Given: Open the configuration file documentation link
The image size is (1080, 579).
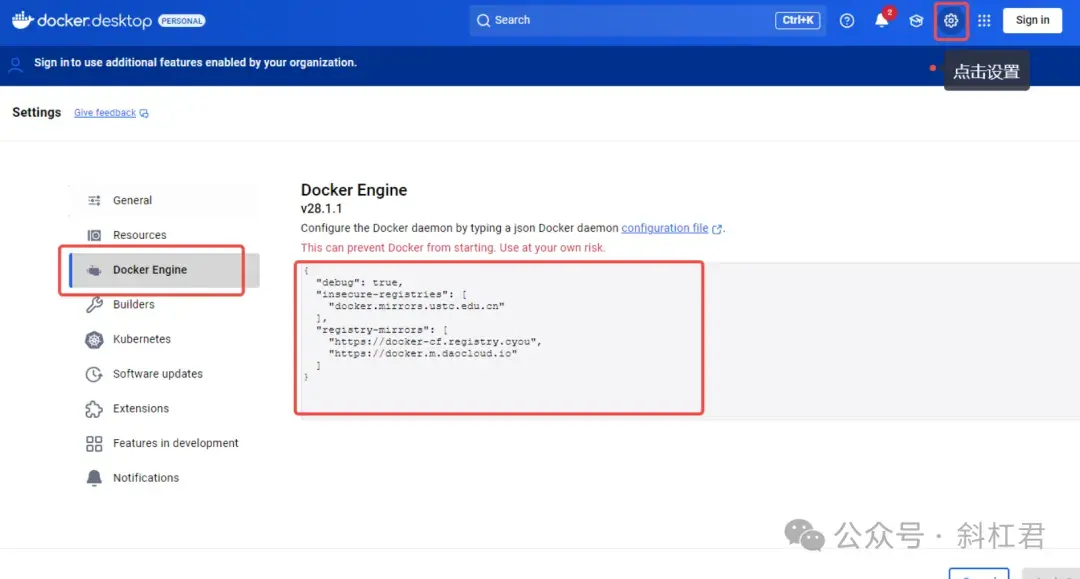Looking at the screenshot, I should pyautogui.click(x=665, y=228).
